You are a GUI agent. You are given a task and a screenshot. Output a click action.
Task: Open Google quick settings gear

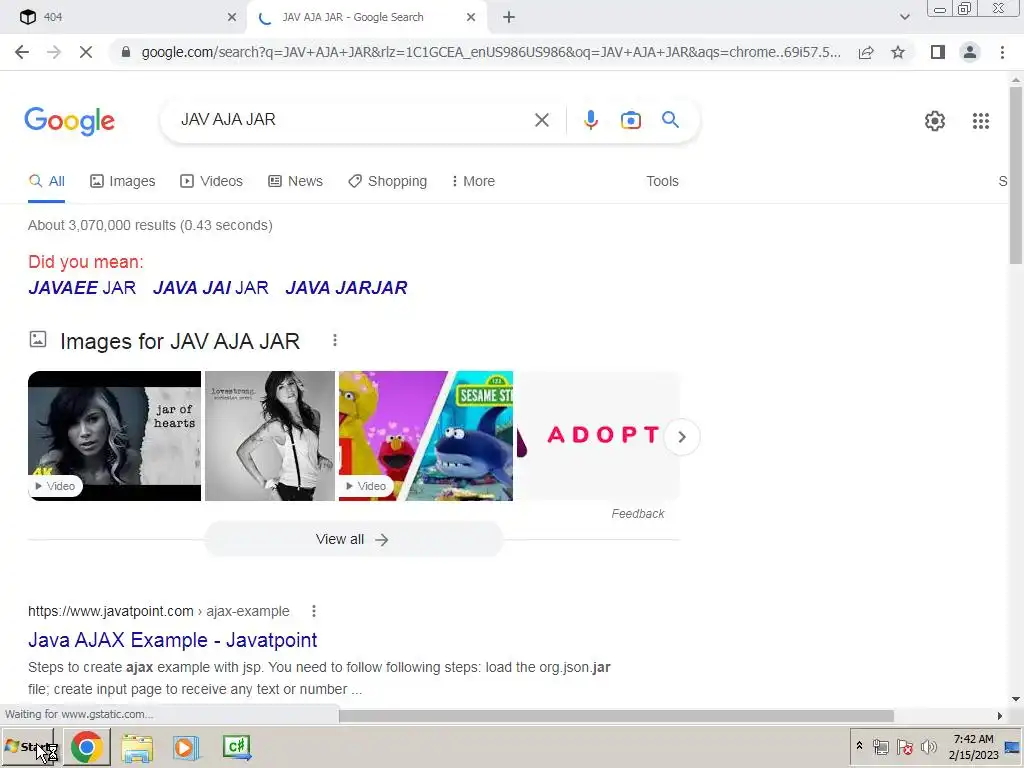click(935, 121)
